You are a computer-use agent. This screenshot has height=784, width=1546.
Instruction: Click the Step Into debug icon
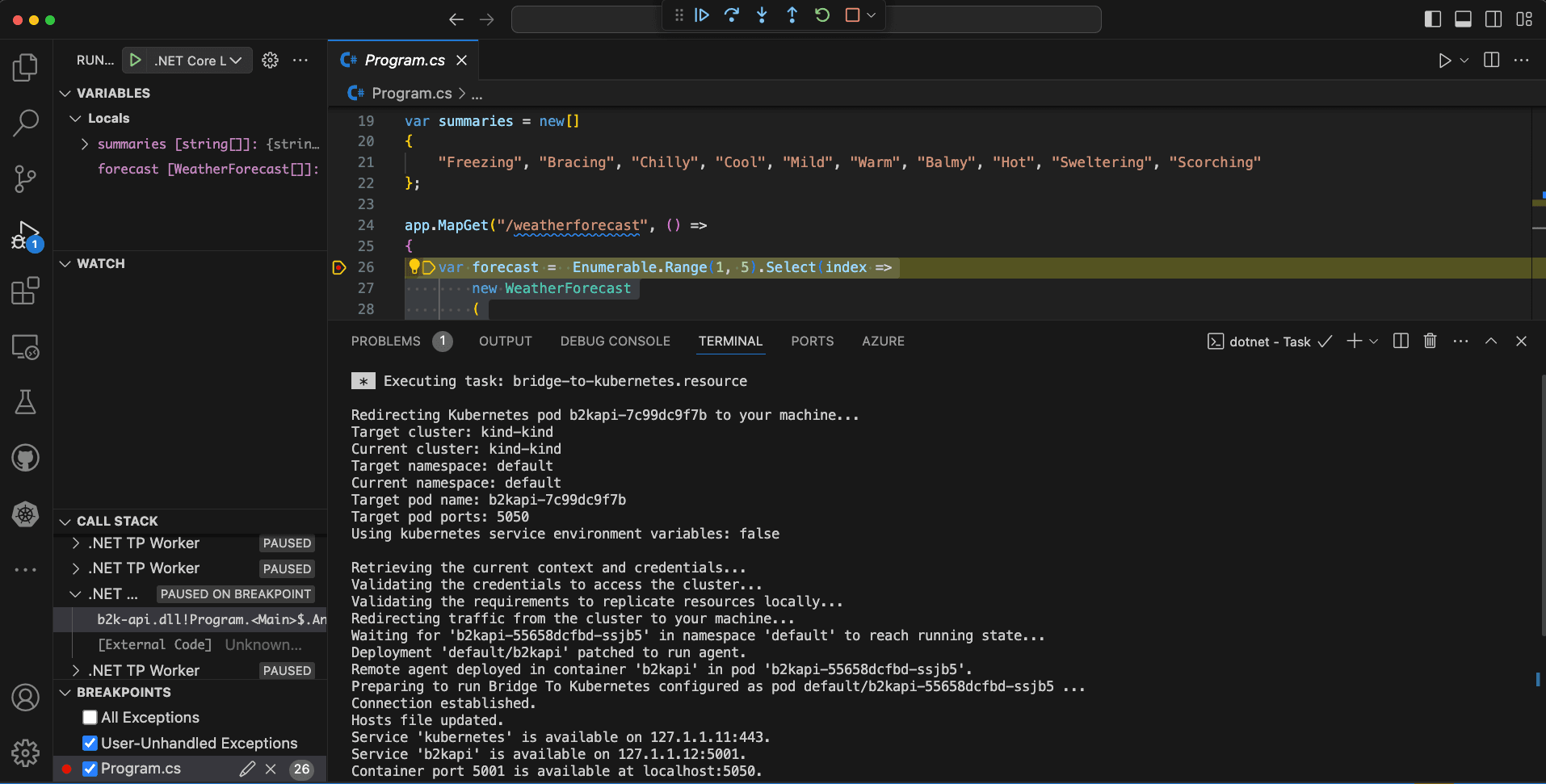762,15
